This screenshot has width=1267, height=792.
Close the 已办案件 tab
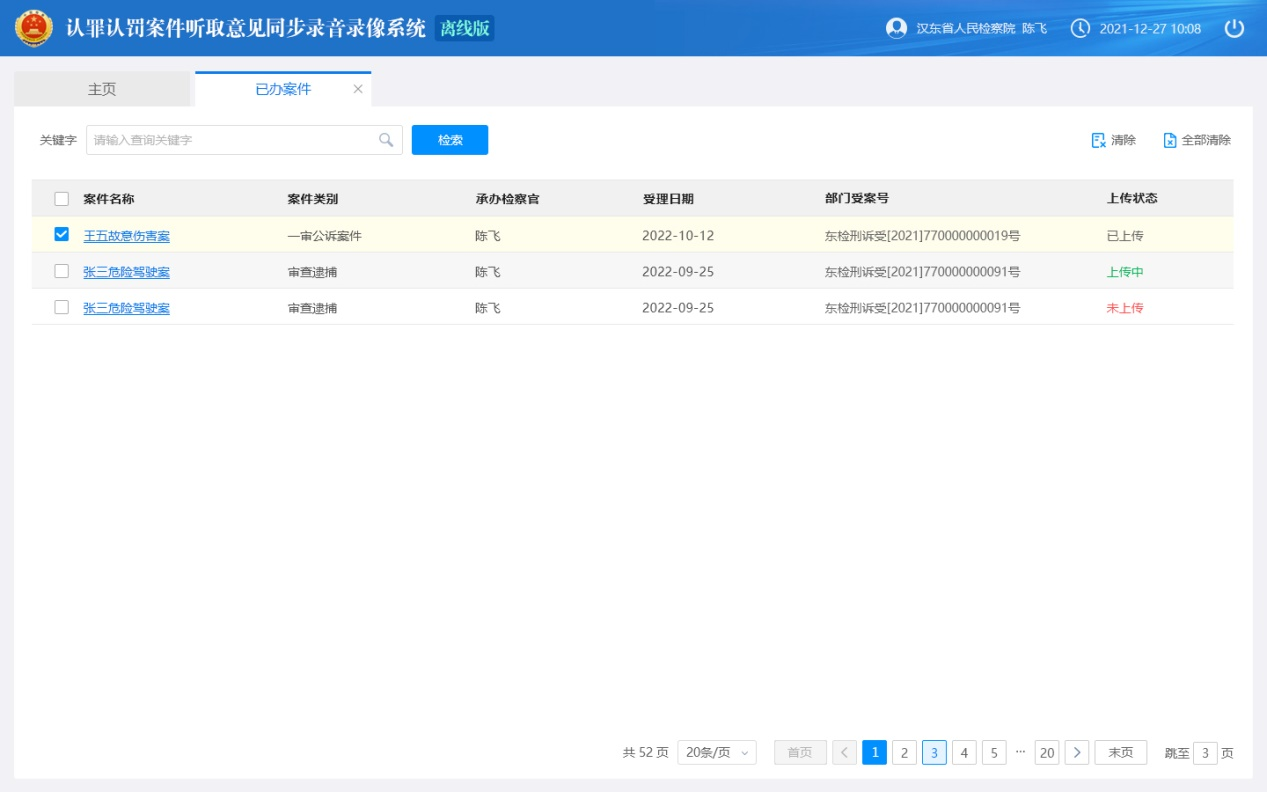358,89
